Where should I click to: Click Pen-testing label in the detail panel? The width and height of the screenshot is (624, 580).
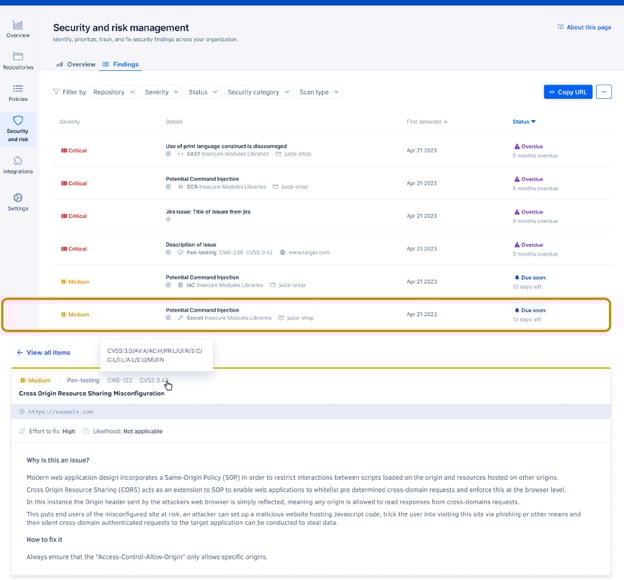[83, 380]
